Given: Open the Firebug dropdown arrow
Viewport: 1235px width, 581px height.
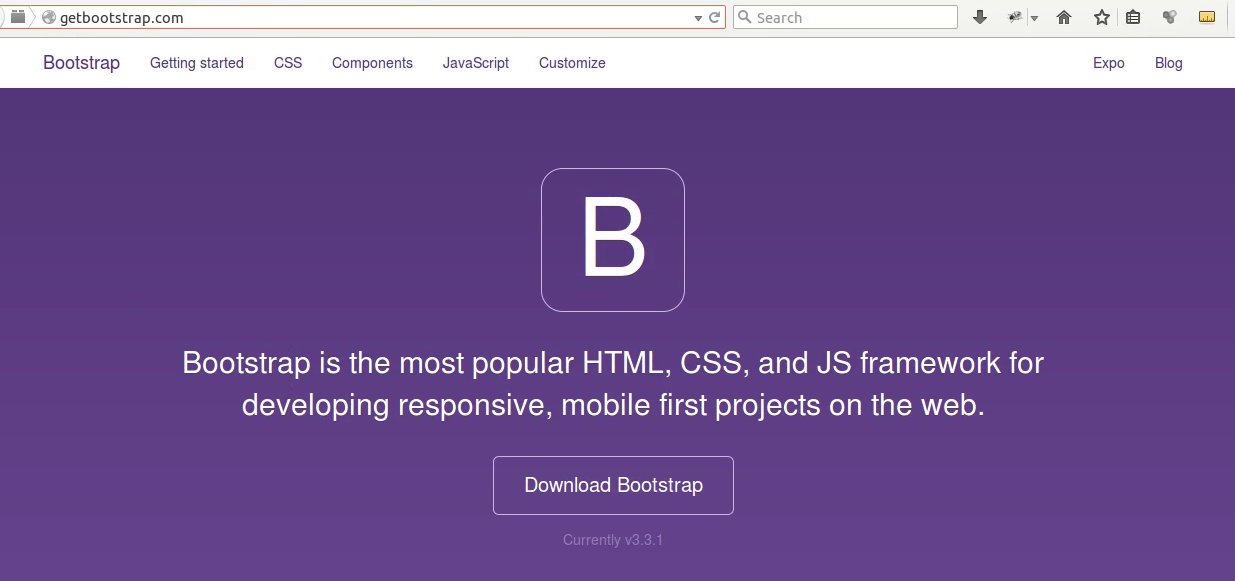Looking at the screenshot, I should tap(1034, 18).
